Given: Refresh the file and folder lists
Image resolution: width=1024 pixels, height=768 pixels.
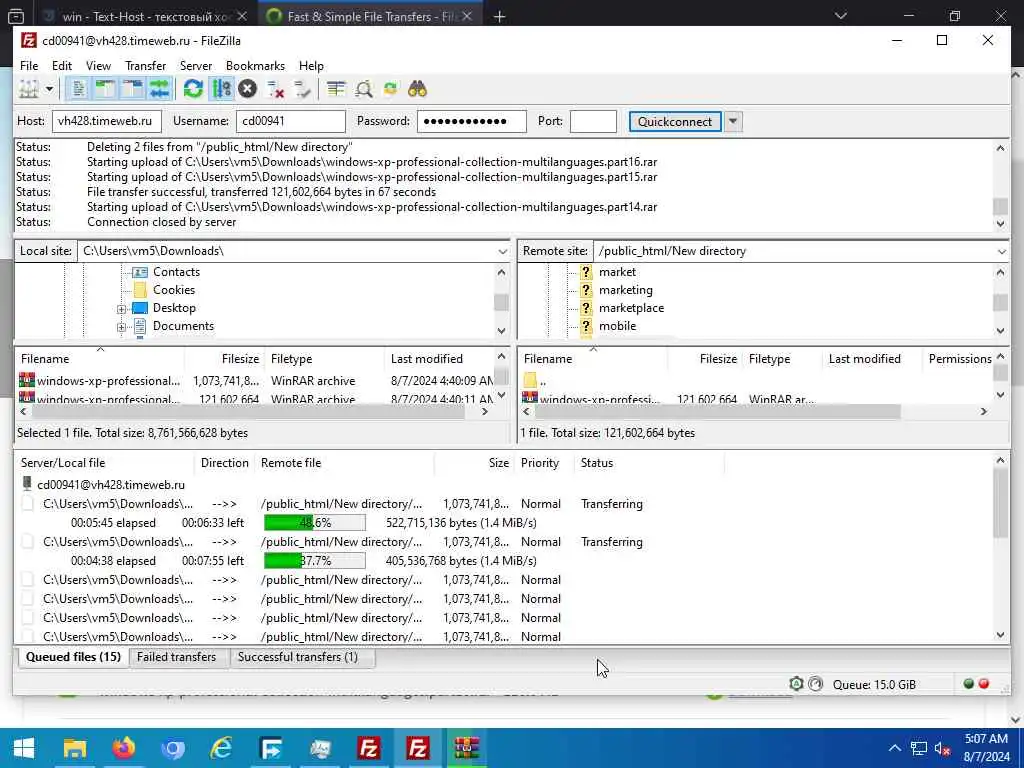Looking at the screenshot, I should pos(193,89).
